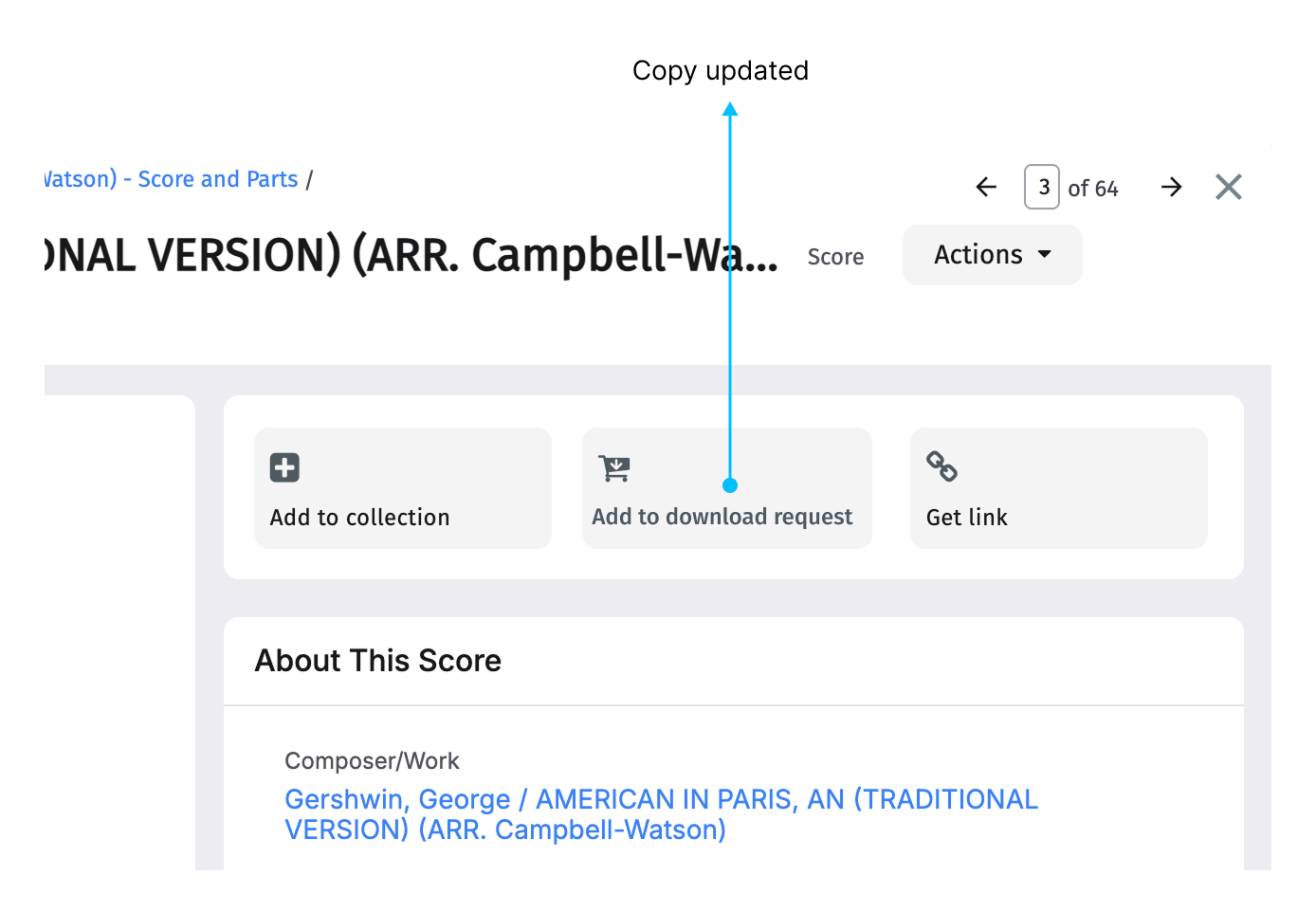Click the 'of 64' page count text
This screenshot has width=1316, height=912.
coord(1093,189)
